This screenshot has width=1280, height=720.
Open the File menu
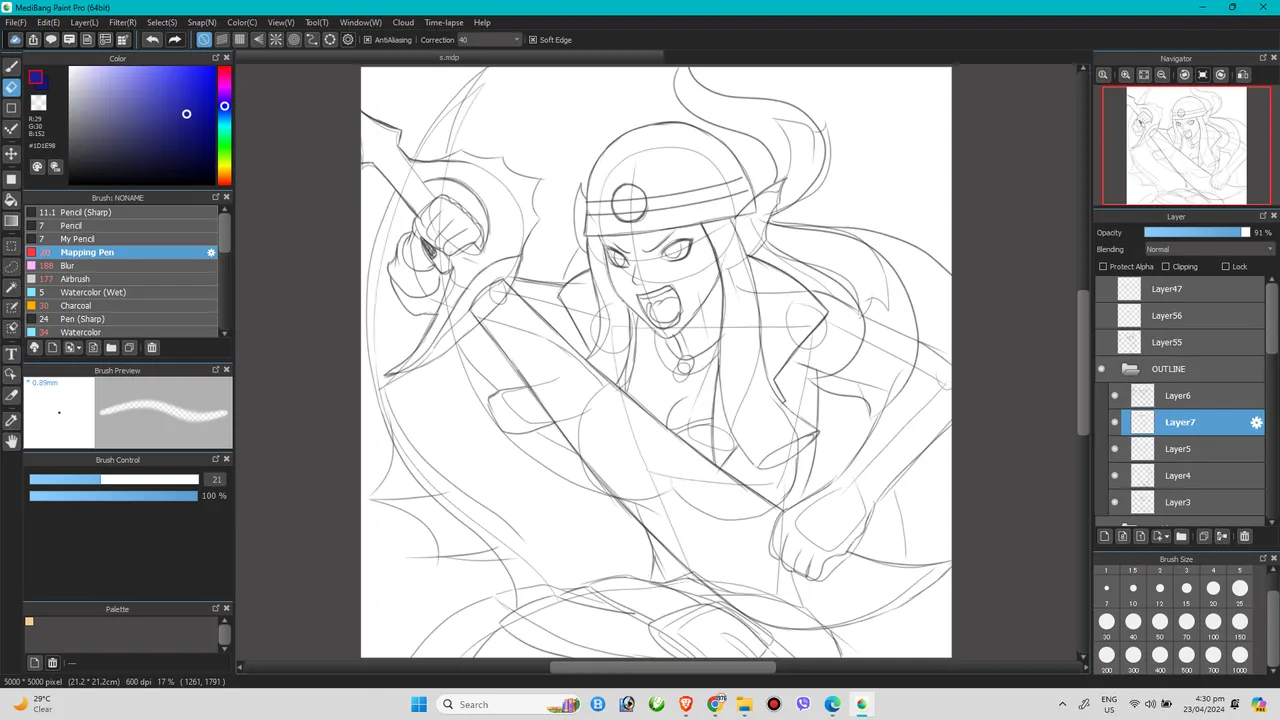coord(16,22)
